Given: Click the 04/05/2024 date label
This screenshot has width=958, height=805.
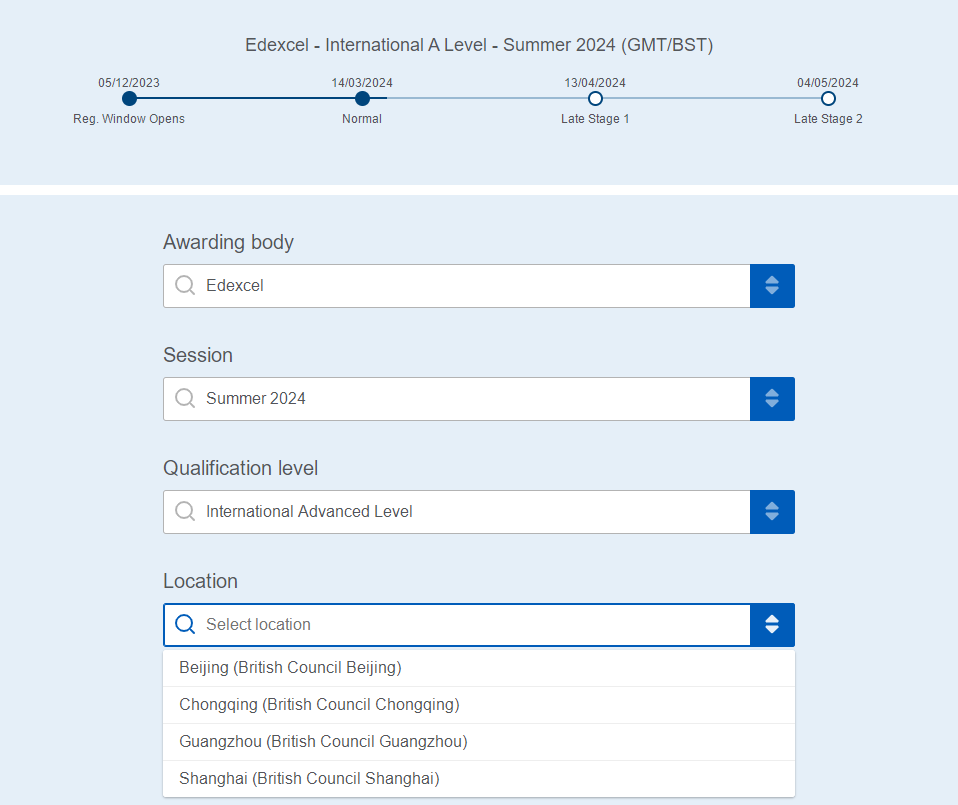Looking at the screenshot, I should 828,82.
